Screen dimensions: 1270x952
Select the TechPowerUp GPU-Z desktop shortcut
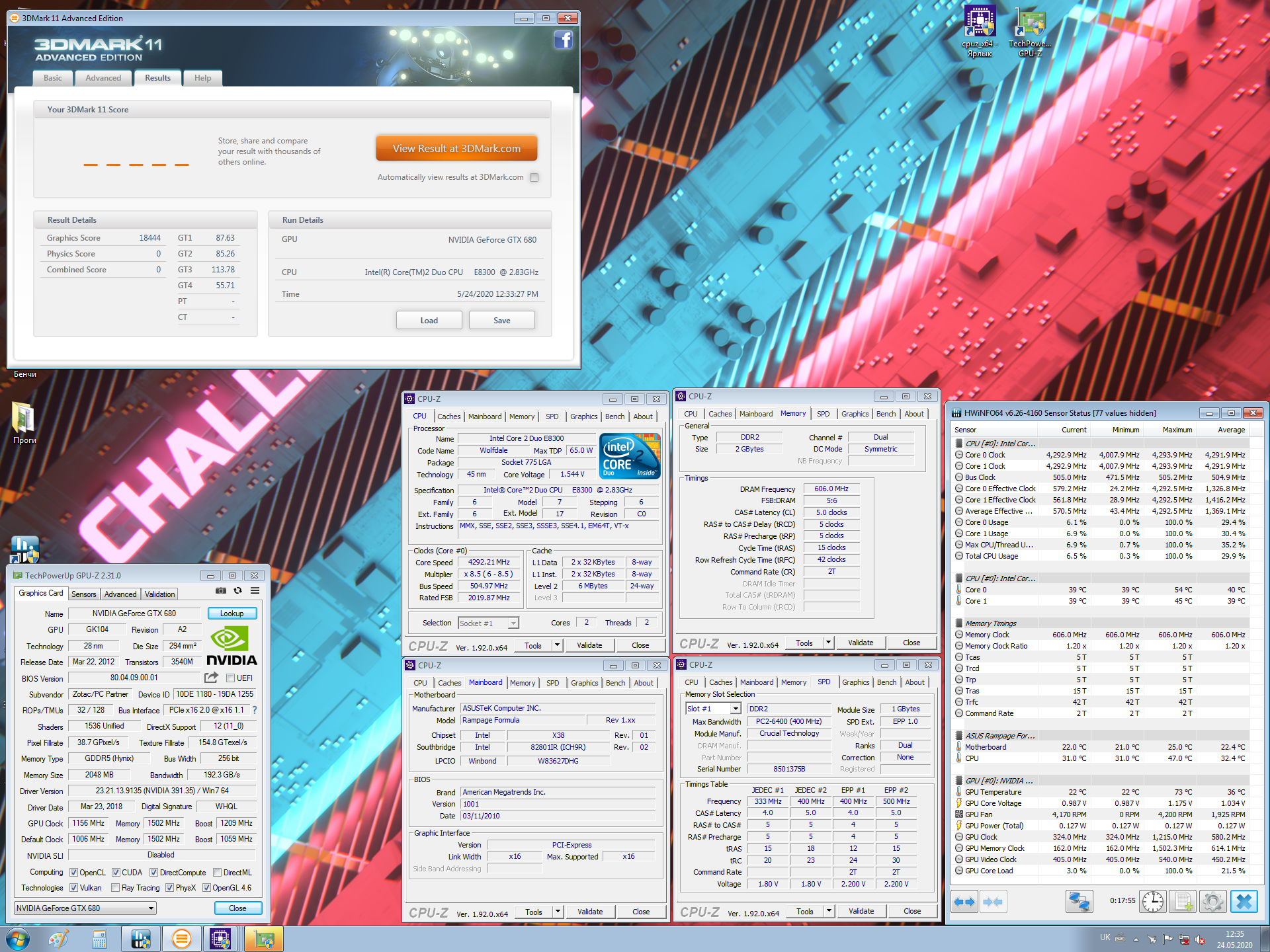pos(1030,32)
